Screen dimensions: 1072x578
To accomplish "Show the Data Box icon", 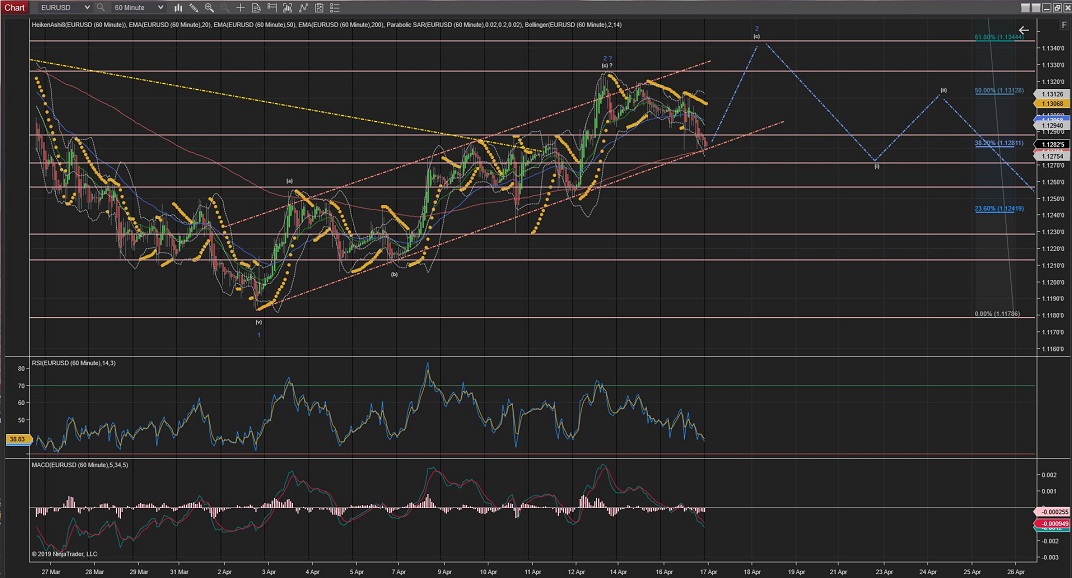I will coord(256,7).
